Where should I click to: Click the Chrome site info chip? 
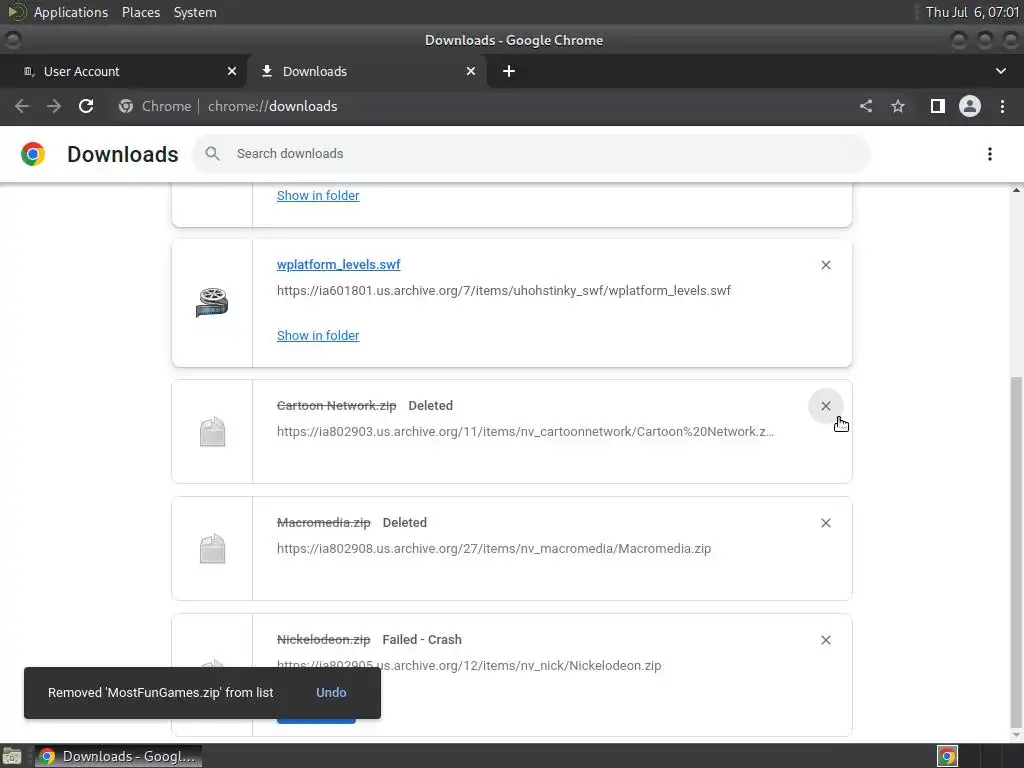[x=155, y=106]
